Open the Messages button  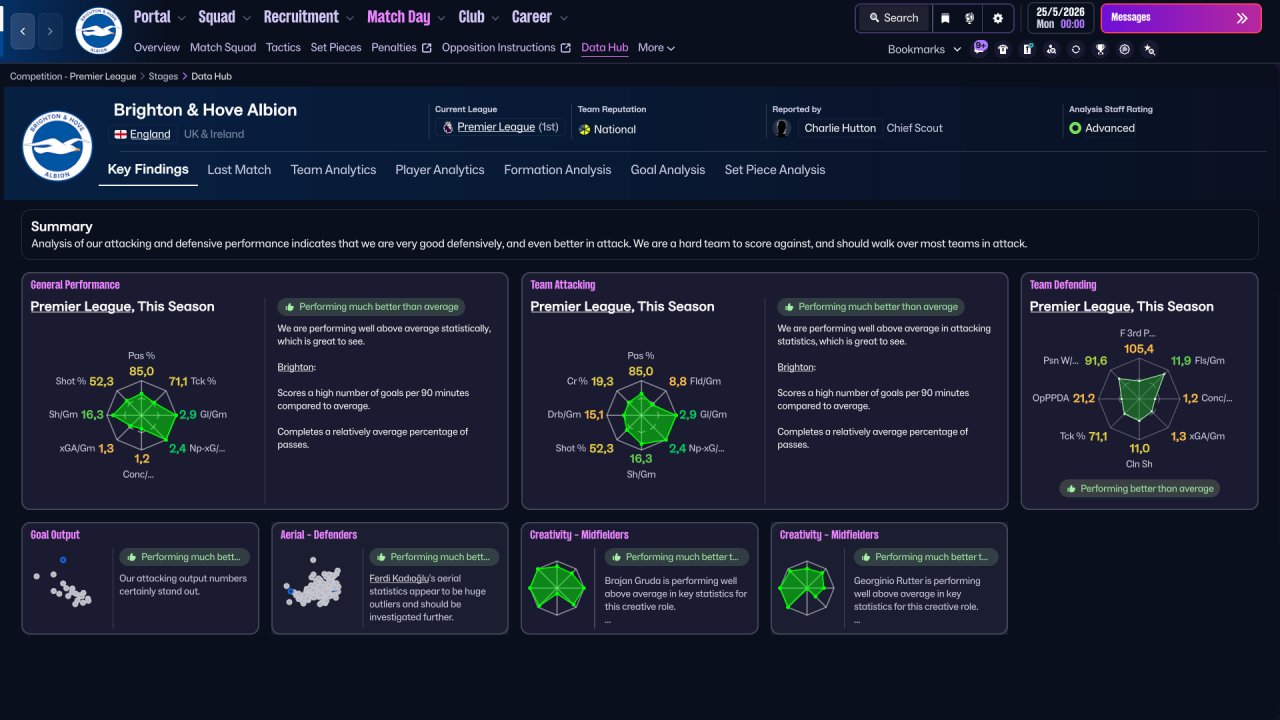(x=1182, y=18)
